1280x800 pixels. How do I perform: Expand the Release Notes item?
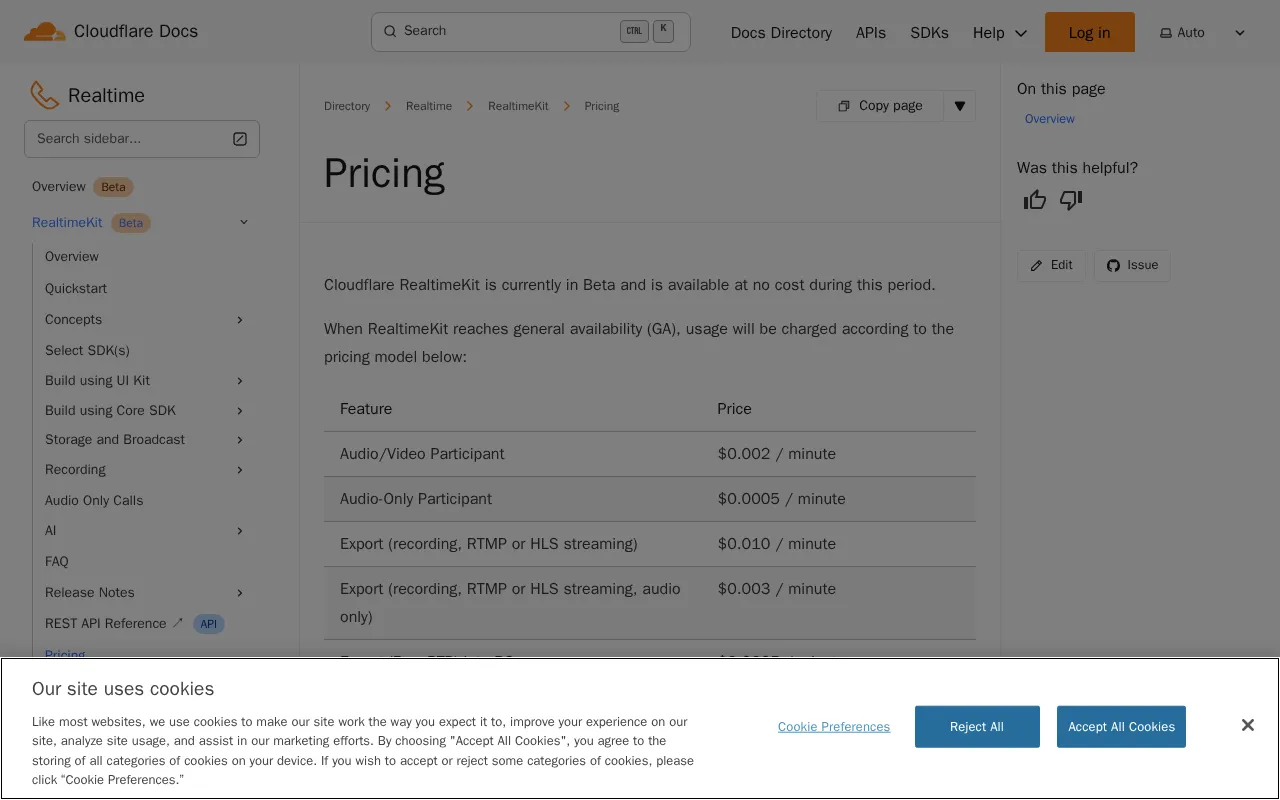pos(240,593)
